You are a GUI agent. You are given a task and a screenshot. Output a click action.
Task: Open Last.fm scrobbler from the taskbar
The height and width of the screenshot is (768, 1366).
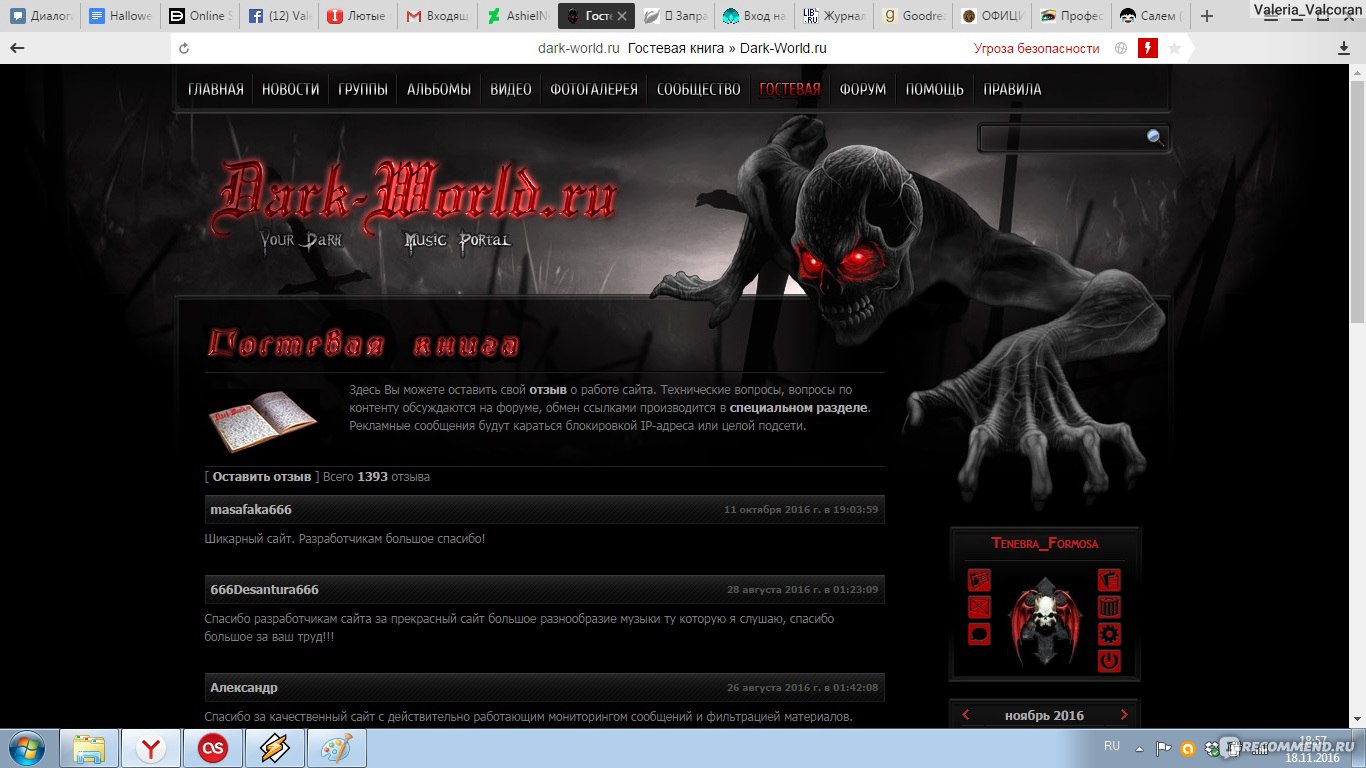pyautogui.click(x=213, y=748)
